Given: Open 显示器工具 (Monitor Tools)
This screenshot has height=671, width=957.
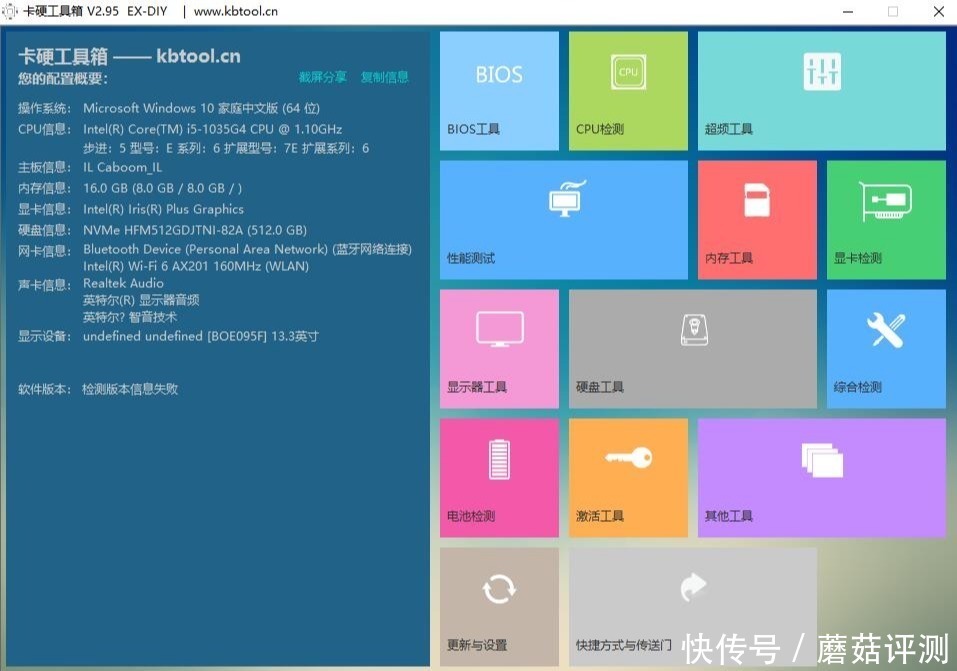Looking at the screenshot, I should (x=498, y=348).
